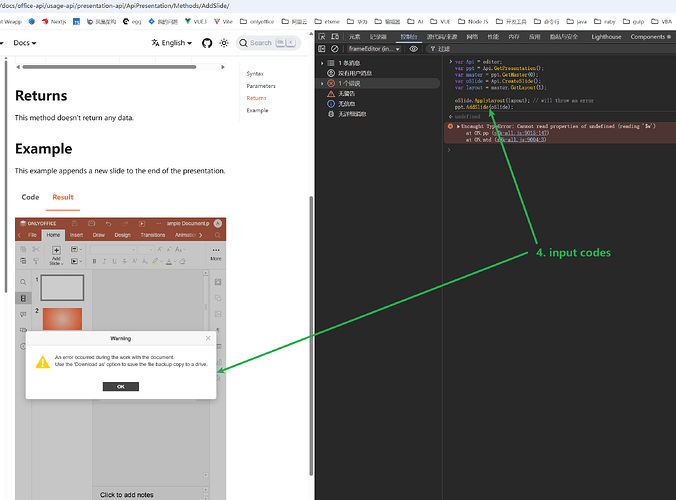Screen dimensions: 676x500
Task: Jump to Syntax in page contents
Action: [255, 74]
